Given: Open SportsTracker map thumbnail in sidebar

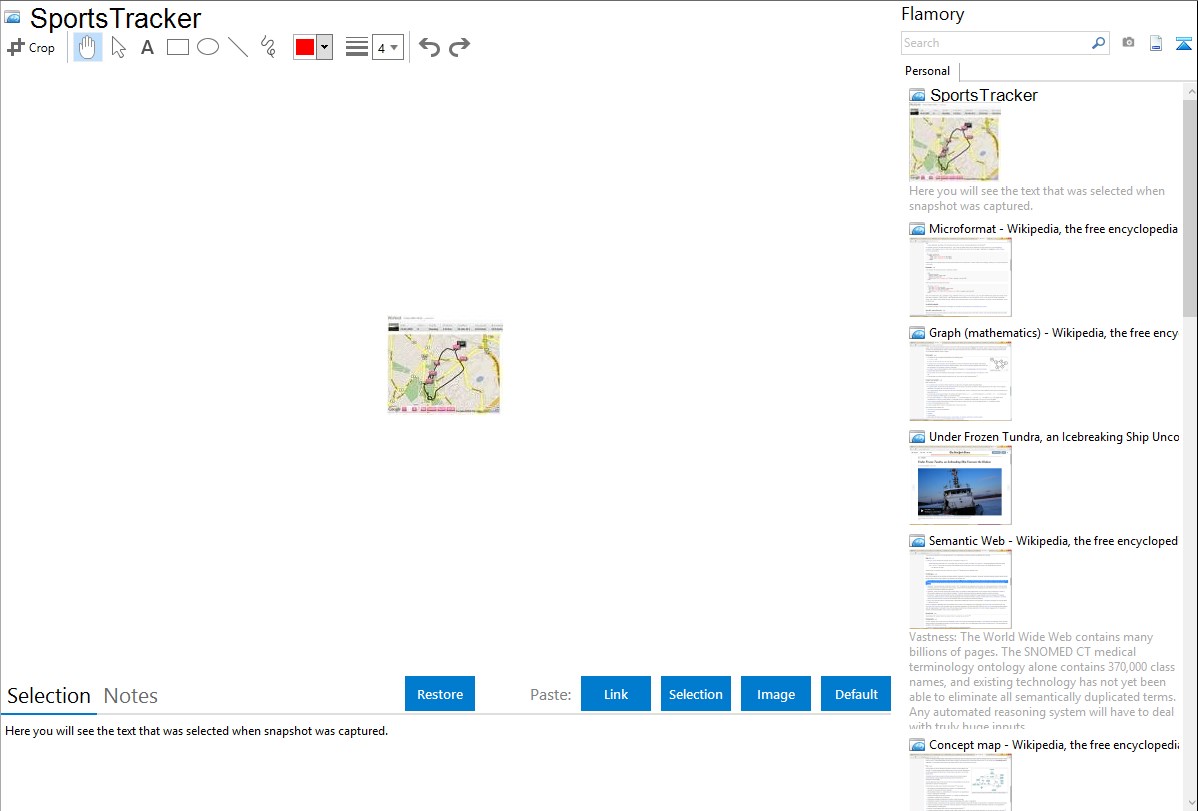Looking at the screenshot, I should (954, 144).
